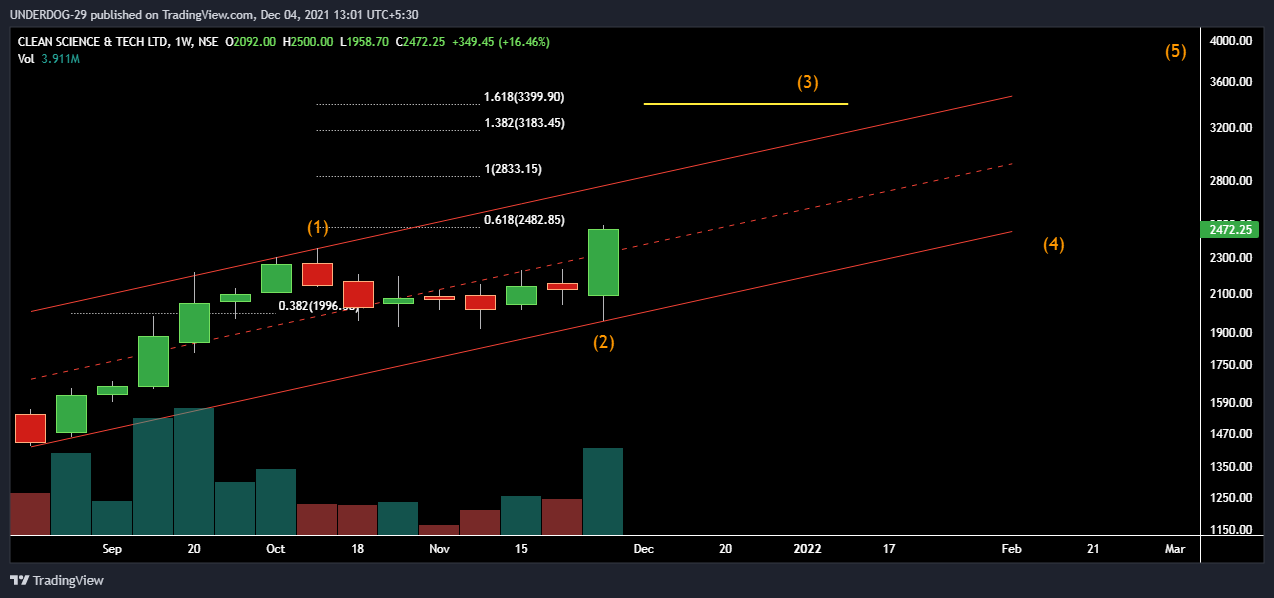The width and height of the screenshot is (1274, 598).
Task: Click the Vol 3.911M indicator label
Action: point(49,59)
